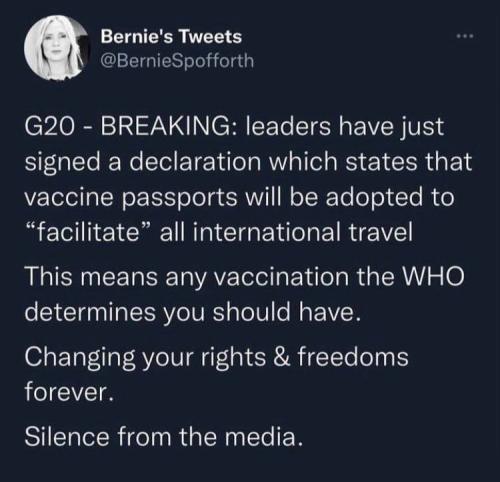Click the line 'Silence from the media.'
Image resolution: width=500 pixels, height=482 pixels.
pos(164,437)
